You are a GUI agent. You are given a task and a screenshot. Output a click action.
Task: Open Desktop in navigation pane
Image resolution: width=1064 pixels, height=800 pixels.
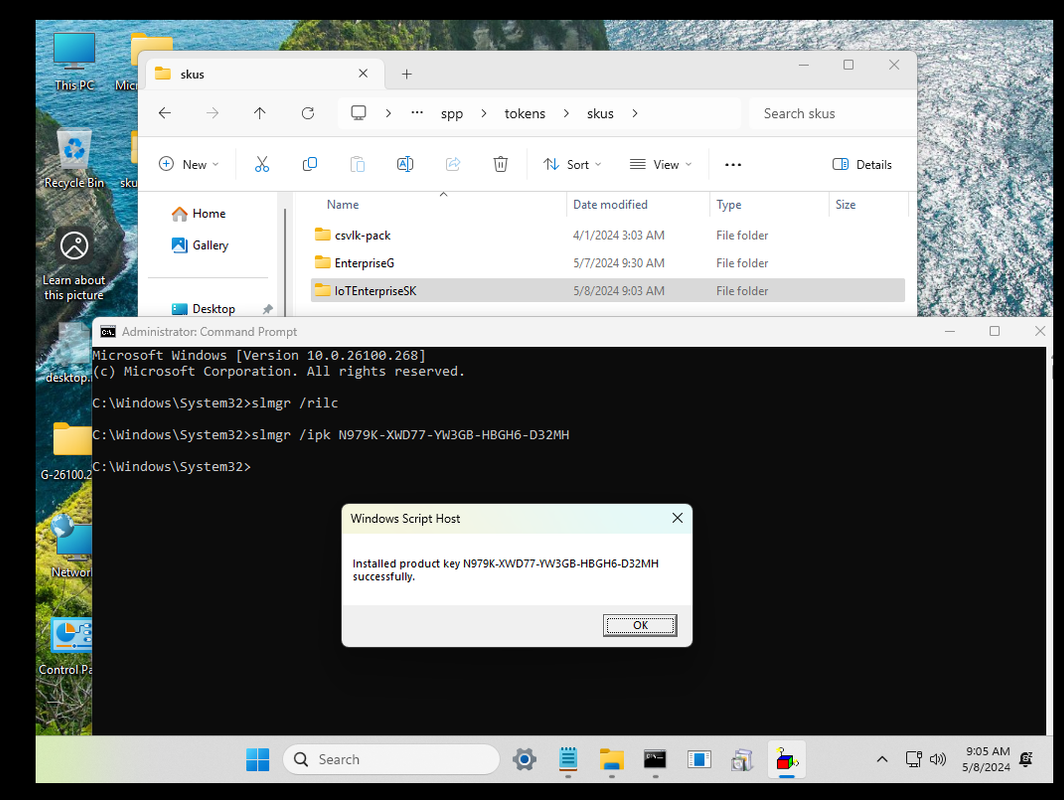[204, 309]
